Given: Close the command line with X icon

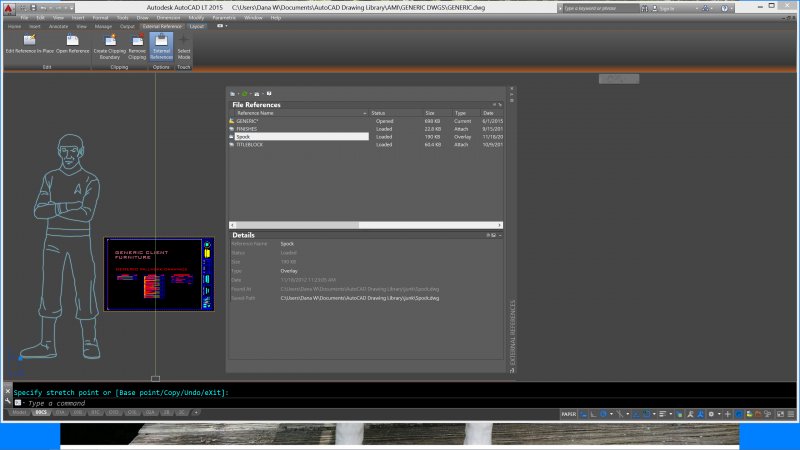Looking at the screenshot, I should [8, 391].
